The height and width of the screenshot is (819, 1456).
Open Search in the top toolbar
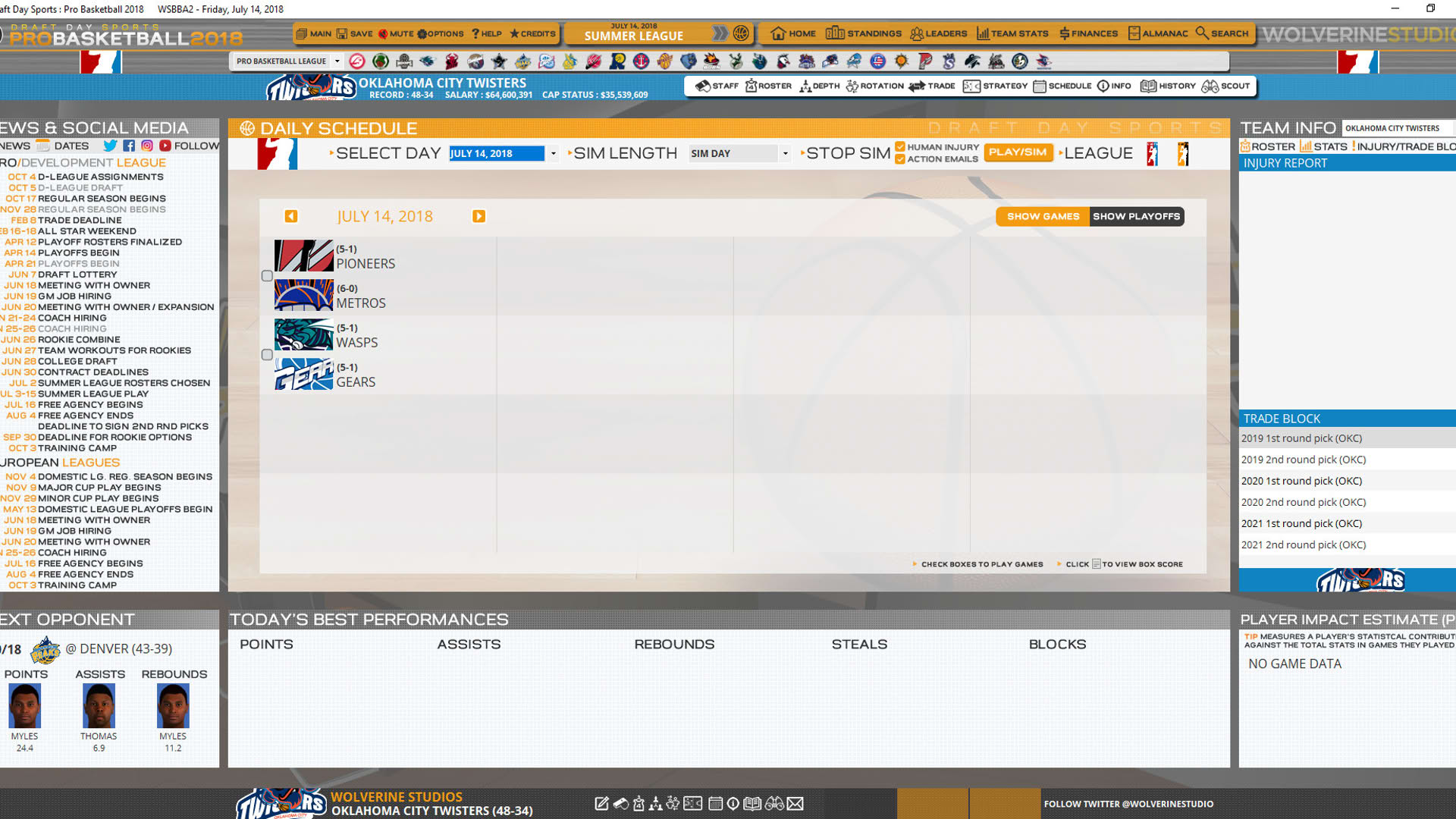click(1222, 33)
